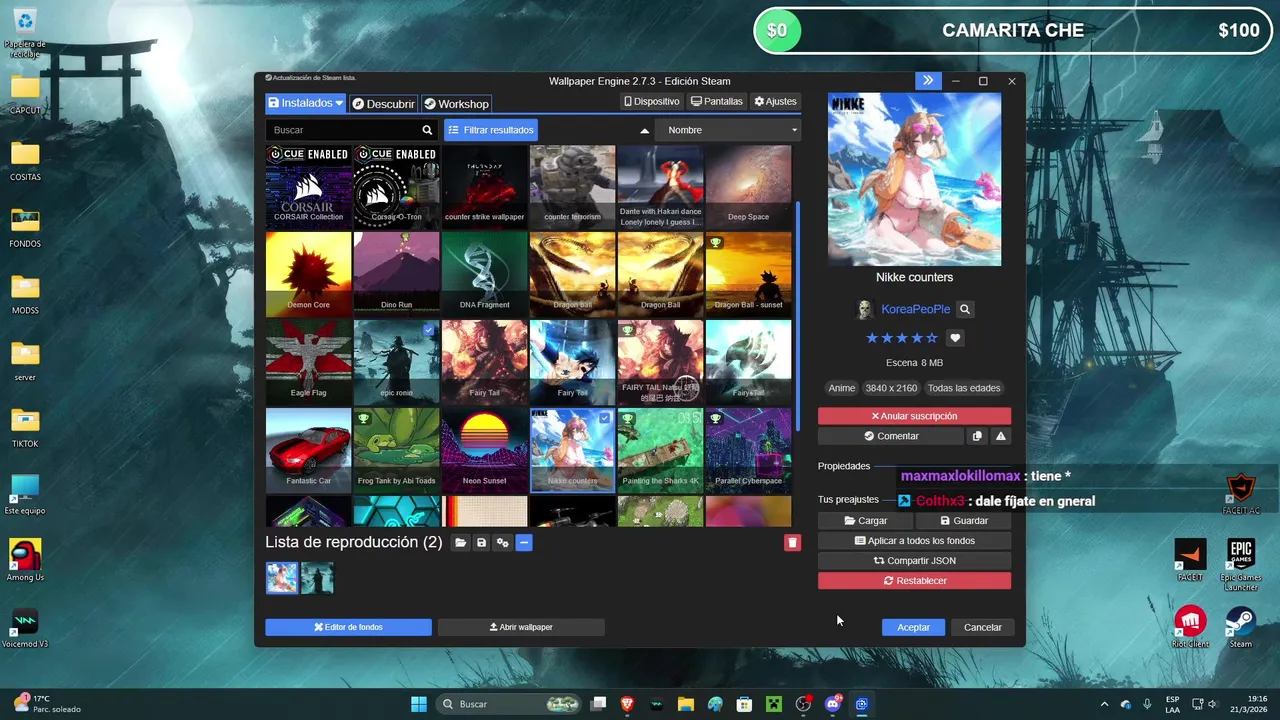Open Papelera de reciclaje
This screenshot has height=720, width=1280.
[25, 32]
